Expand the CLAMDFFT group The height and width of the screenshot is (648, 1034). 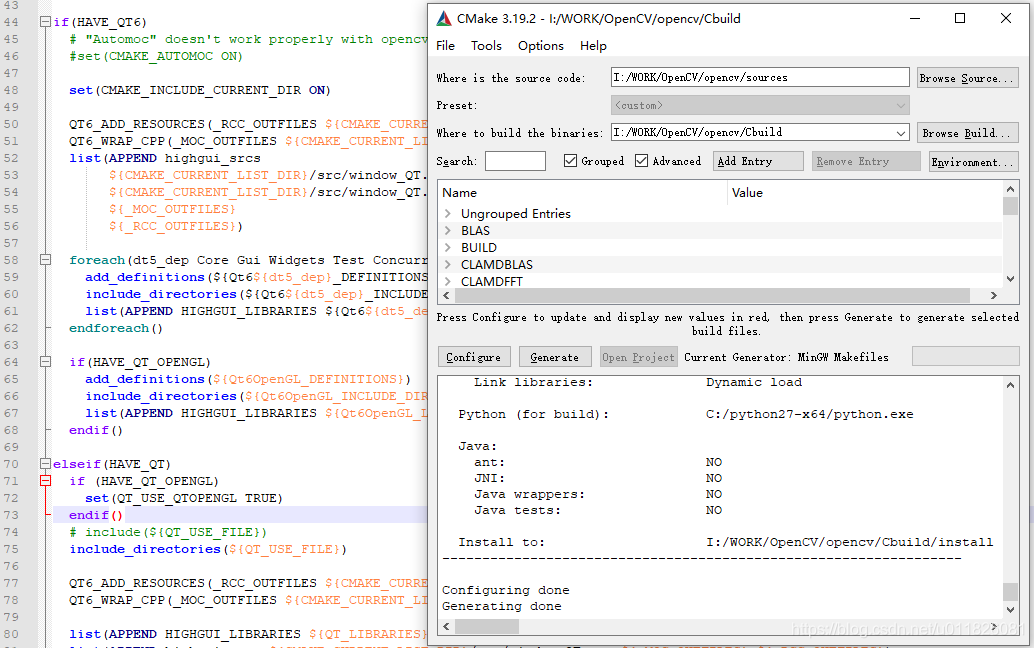[x=448, y=281]
